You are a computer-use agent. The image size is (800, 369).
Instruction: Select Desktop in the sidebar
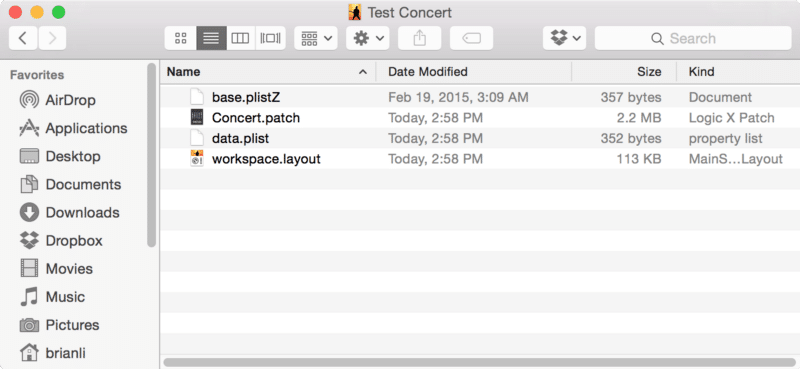pos(60,156)
